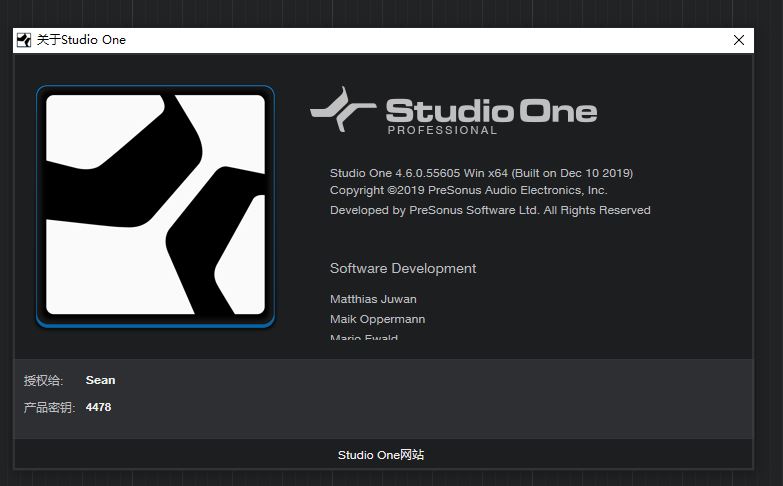783x486 pixels.
Task: Open the Studio One网站 link
Action: pyautogui.click(x=381, y=455)
